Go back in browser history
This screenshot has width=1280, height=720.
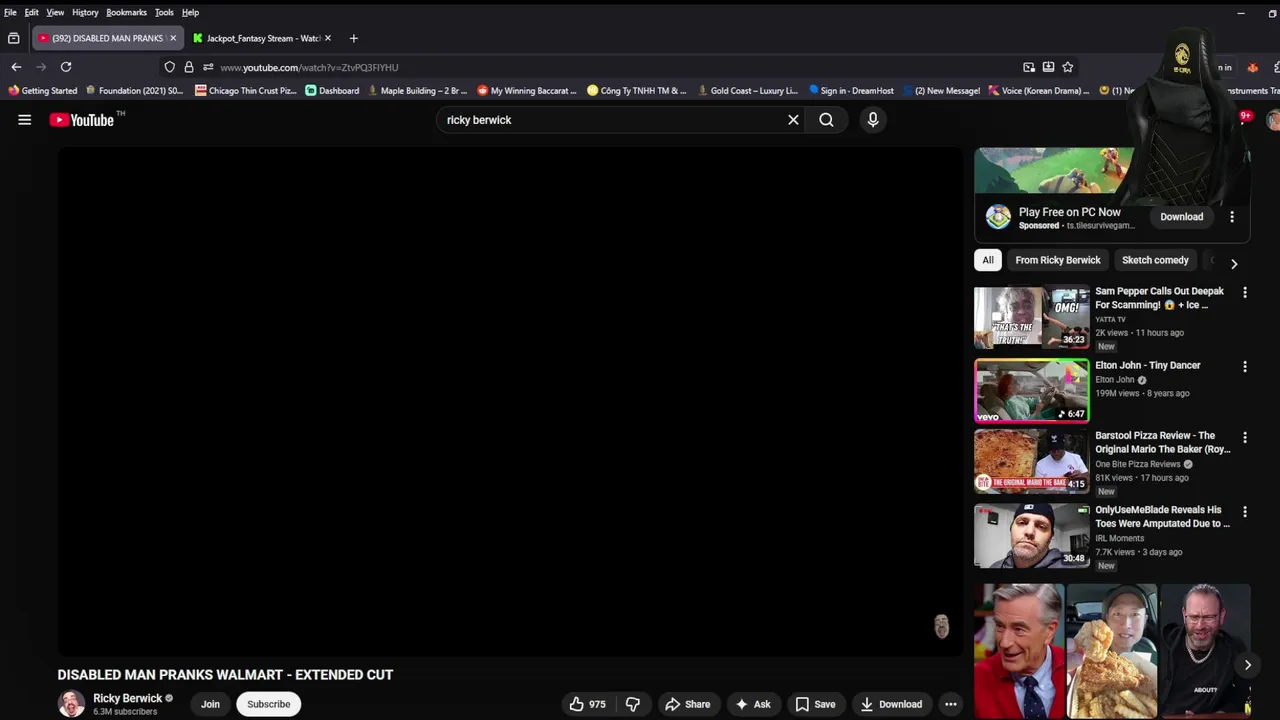pos(16,67)
